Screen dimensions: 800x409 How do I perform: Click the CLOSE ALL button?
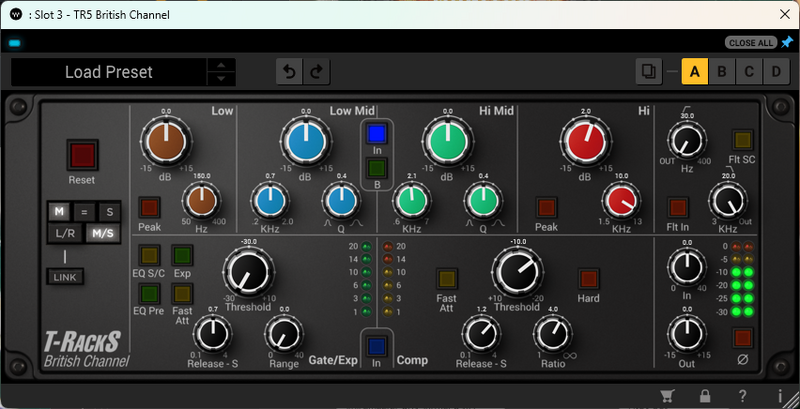click(x=751, y=43)
